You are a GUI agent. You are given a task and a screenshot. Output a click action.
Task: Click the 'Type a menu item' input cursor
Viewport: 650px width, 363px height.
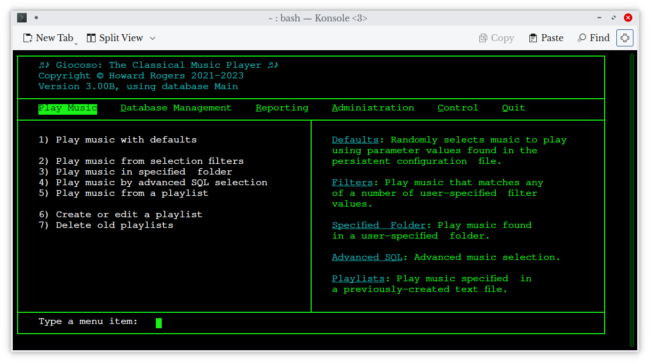(159, 323)
